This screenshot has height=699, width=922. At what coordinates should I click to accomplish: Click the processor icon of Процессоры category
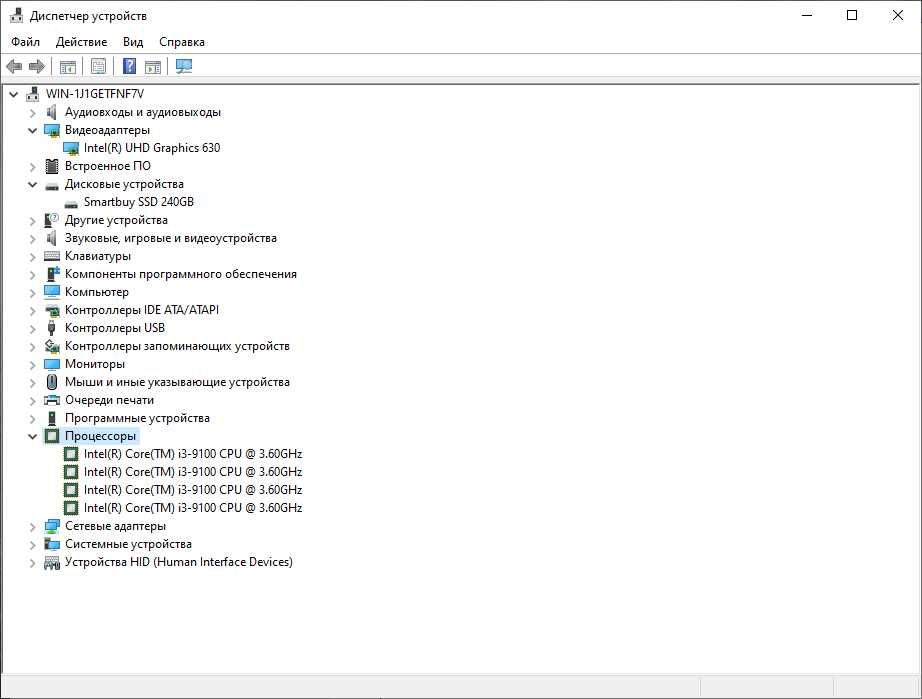point(52,436)
